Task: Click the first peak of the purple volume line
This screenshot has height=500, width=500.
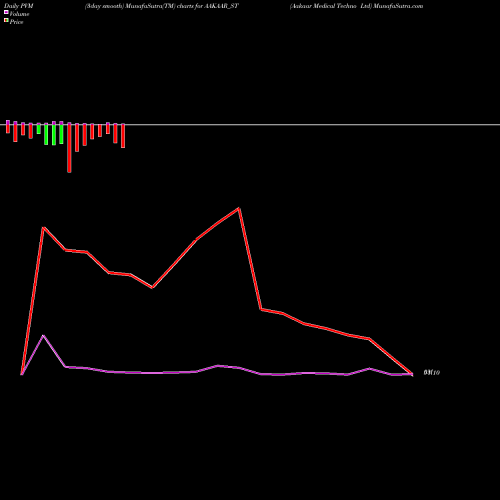Action: [43, 335]
